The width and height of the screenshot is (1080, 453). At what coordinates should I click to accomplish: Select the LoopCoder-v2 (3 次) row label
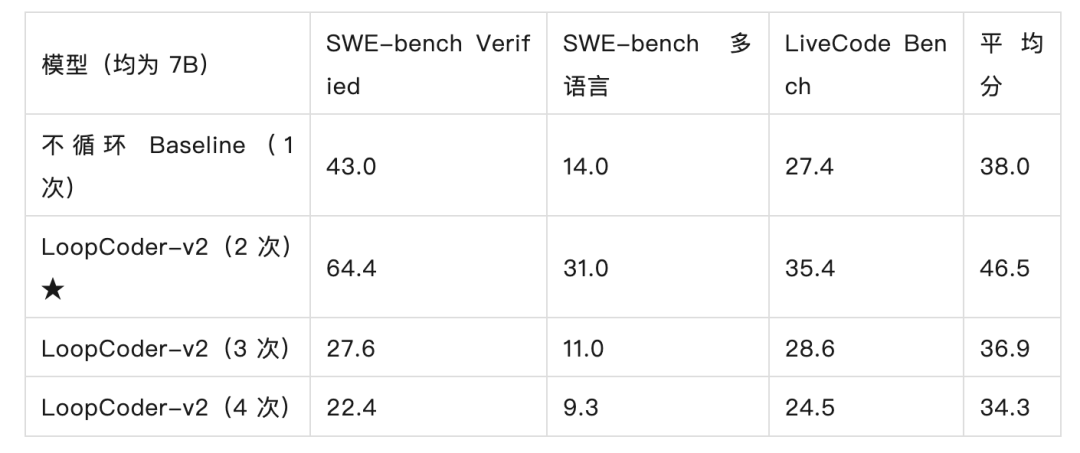166,348
